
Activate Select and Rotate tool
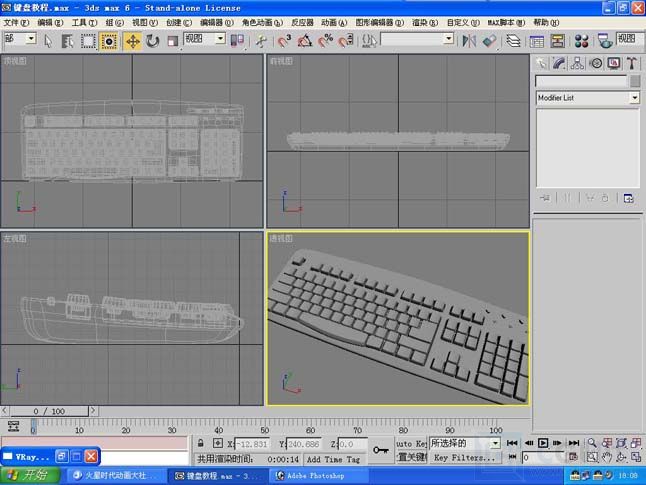(152, 41)
